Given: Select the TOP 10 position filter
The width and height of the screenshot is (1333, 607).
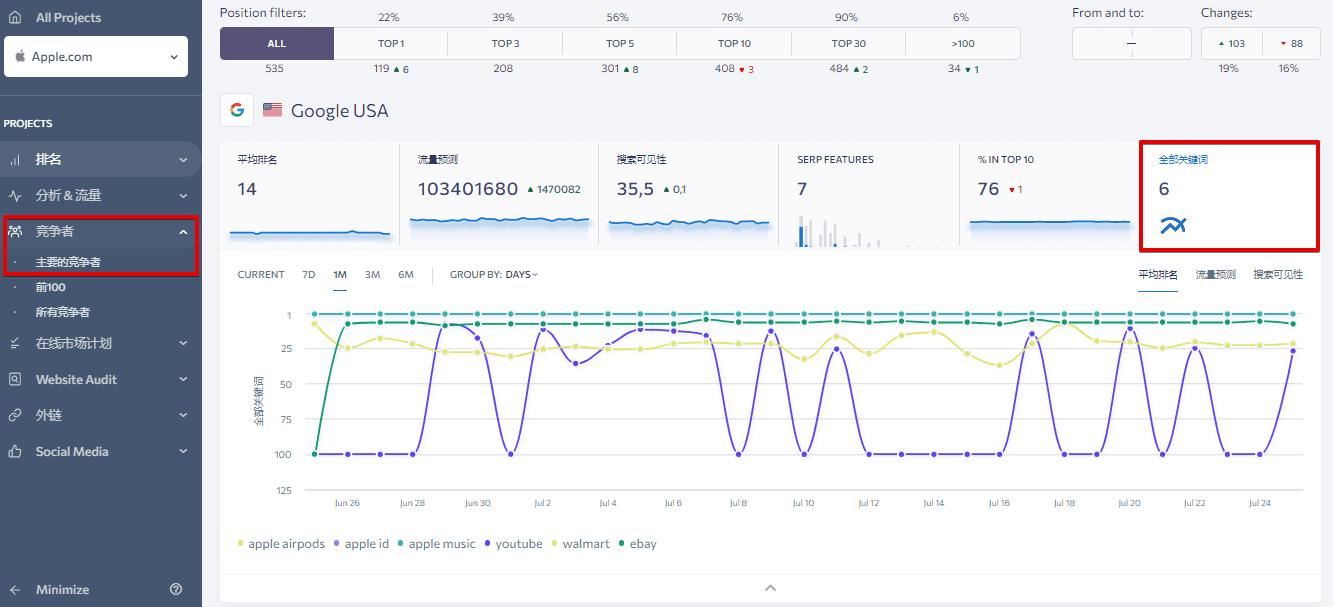Looking at the screenshot, I should click(x=734, y=44).
